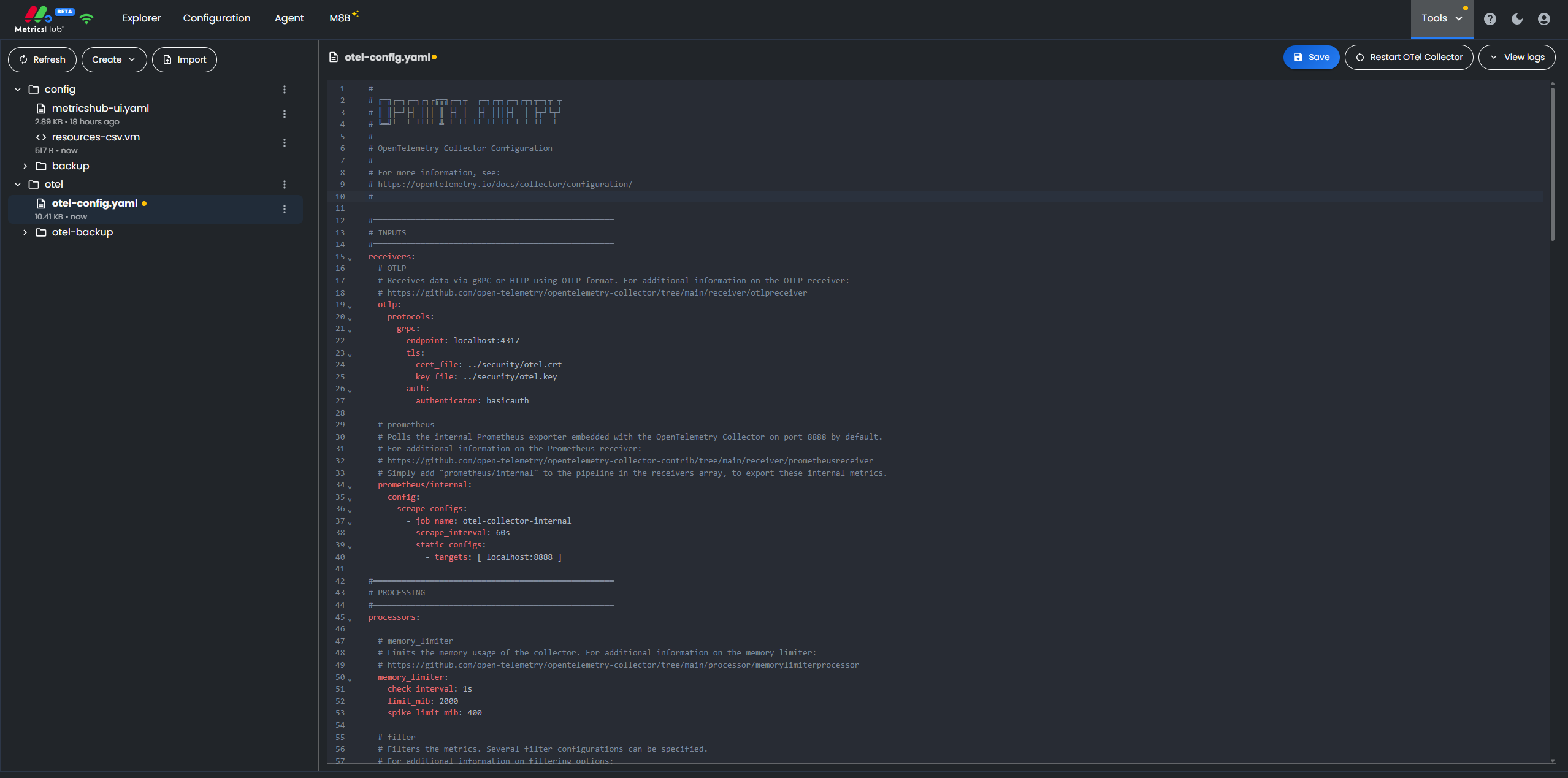1568x778 pixels.
Task: Click the config folder icon
Action: (34, 90)
